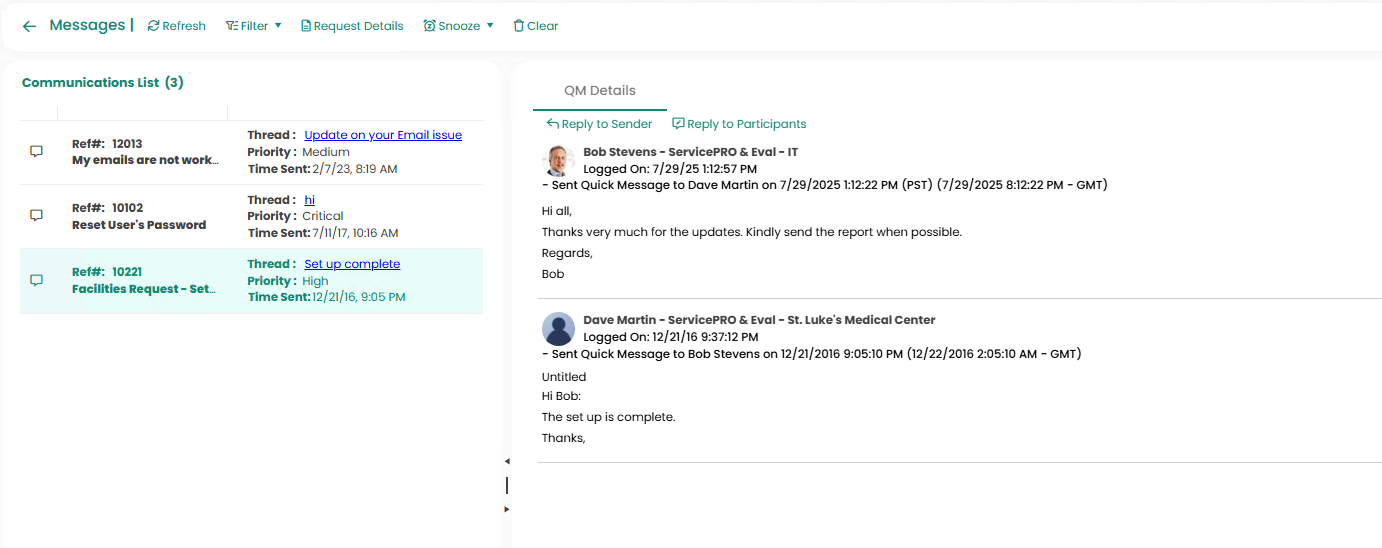
Task: Open Request Details
Action: (x=352, y=26)
